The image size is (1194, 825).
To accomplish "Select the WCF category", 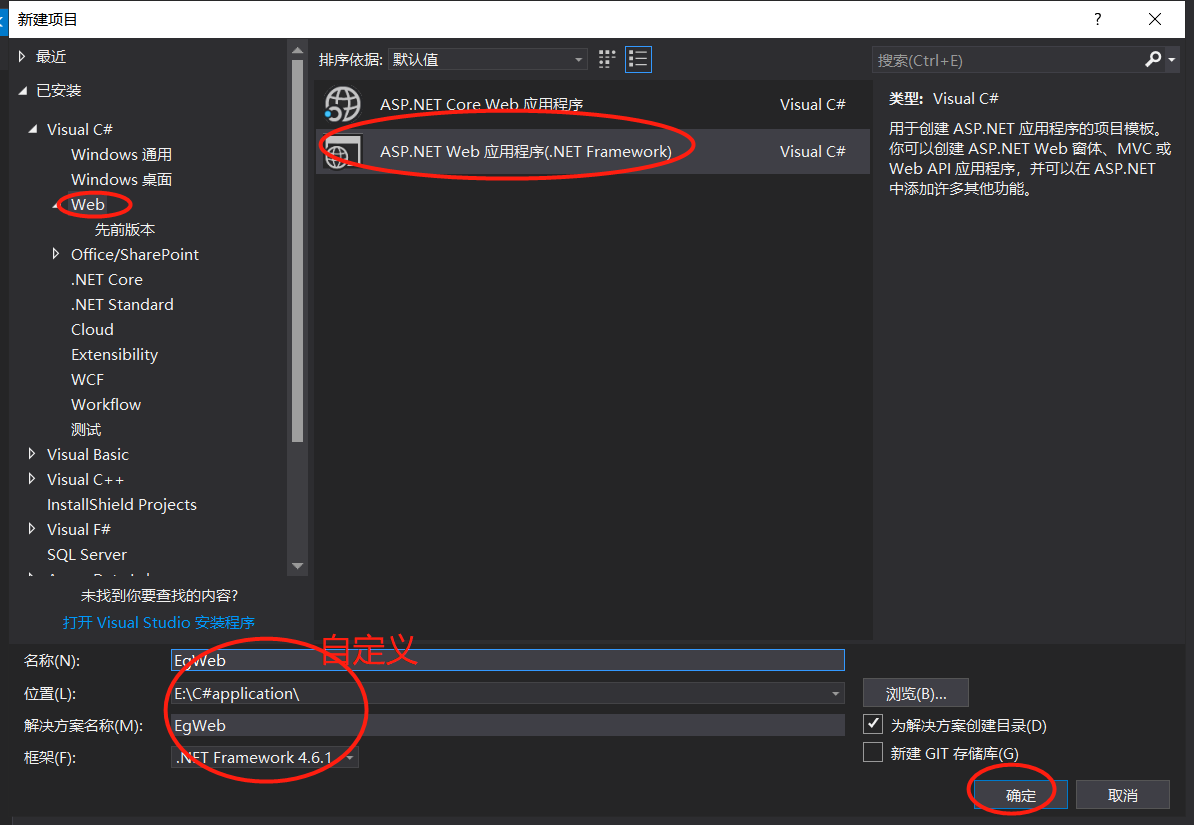I will [x=87, y=379].
